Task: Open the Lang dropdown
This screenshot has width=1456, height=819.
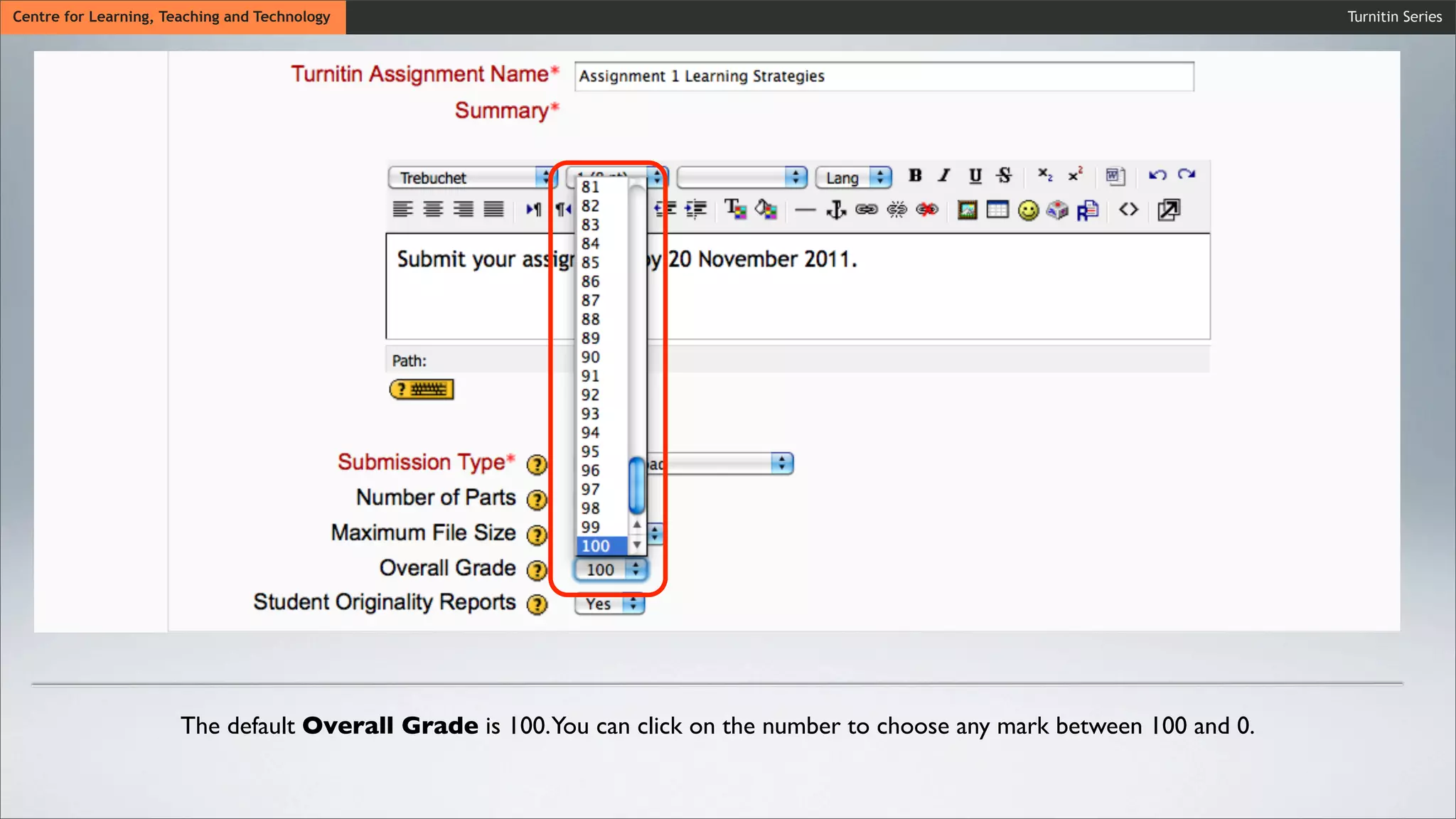Action: 853,177
